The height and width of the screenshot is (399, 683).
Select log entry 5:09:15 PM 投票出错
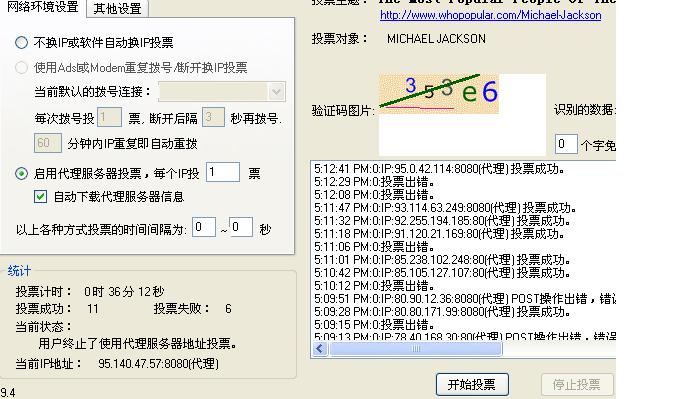coord(374,325)
